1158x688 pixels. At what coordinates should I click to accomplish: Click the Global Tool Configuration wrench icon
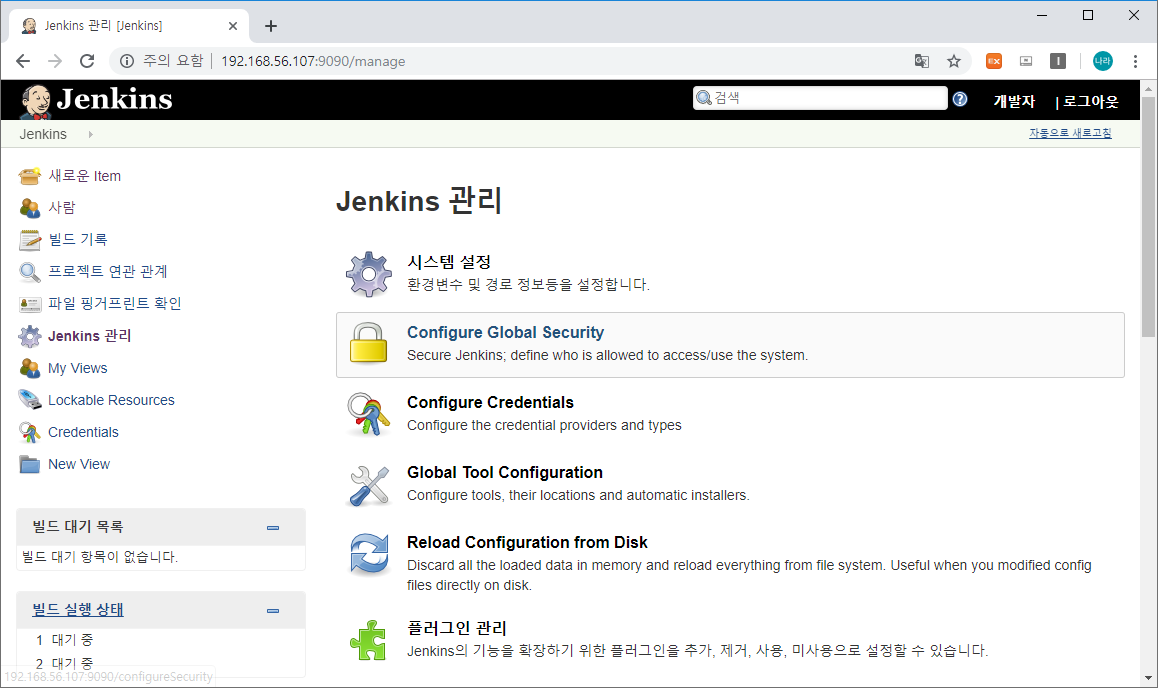pyautogui.click(x=369, y=485)
